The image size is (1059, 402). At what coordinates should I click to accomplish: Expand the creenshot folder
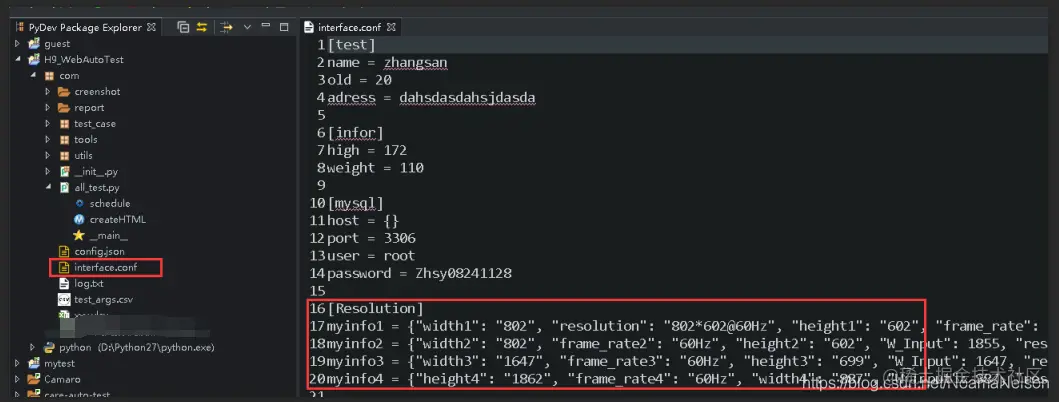pos(47,91)
